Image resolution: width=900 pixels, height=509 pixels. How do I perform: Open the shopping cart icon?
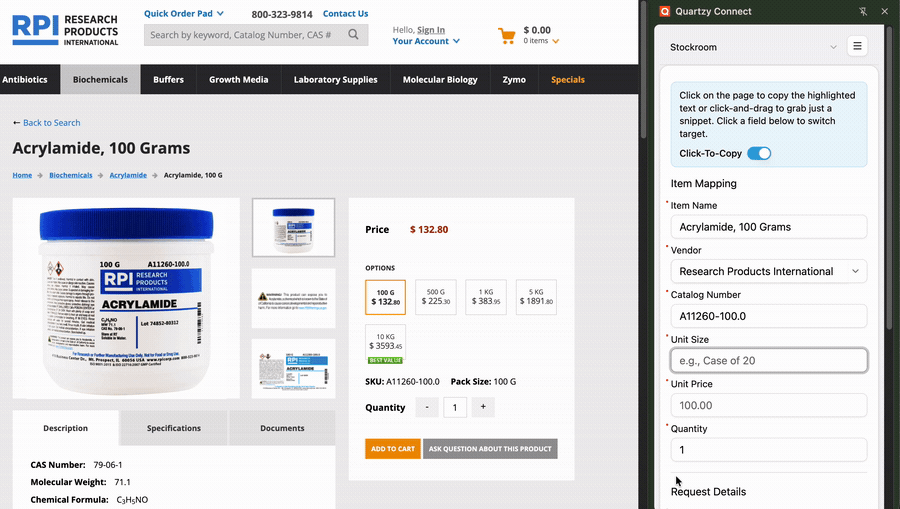pyautogui.click(x=506, y=36)
